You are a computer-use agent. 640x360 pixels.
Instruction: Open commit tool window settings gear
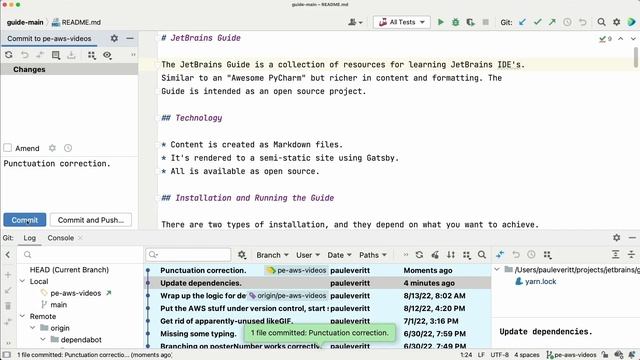114,38
